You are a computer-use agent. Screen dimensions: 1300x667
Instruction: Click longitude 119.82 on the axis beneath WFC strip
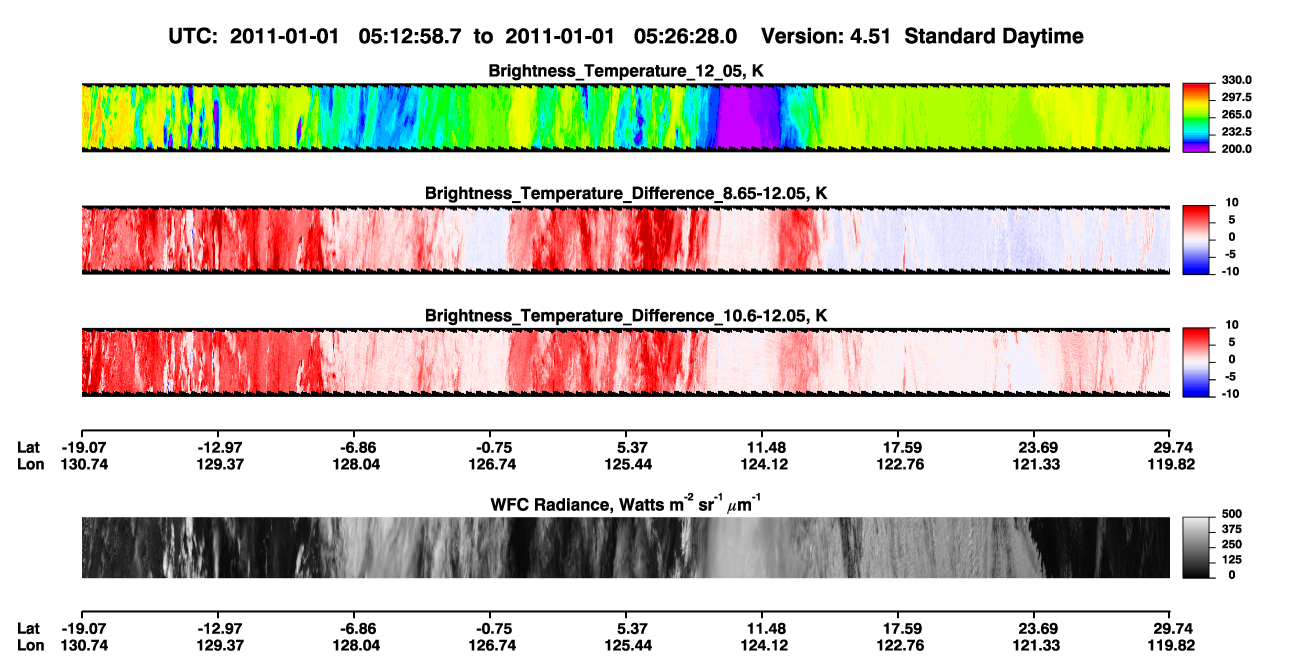(1170, 646)
